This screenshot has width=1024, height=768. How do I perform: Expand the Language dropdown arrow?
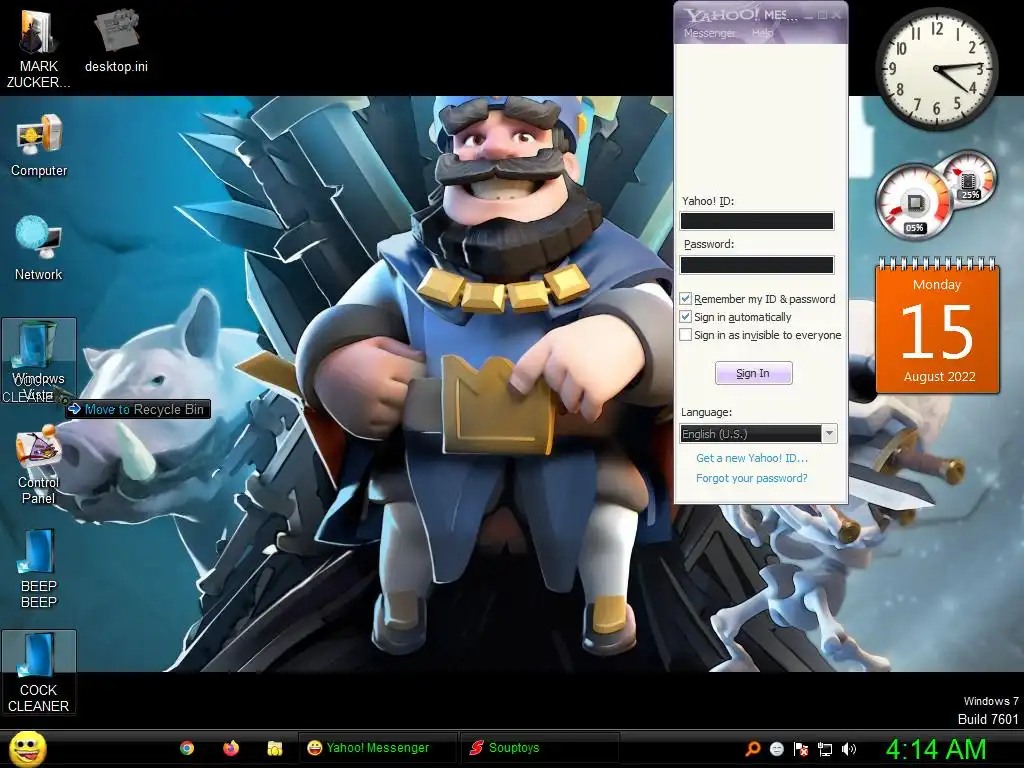[x=829, y=434]
